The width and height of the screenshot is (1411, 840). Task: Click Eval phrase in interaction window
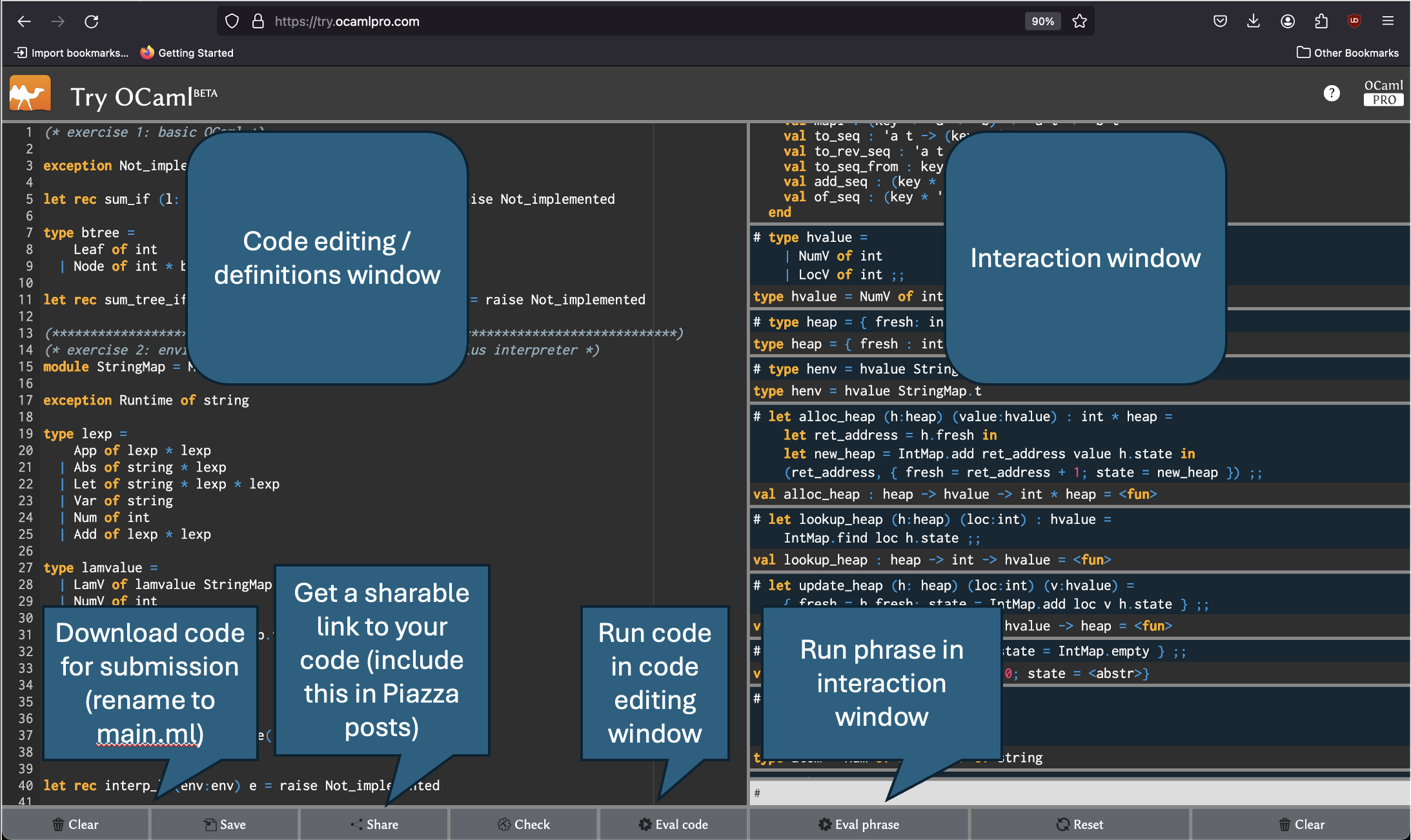[x=858, y=825]
